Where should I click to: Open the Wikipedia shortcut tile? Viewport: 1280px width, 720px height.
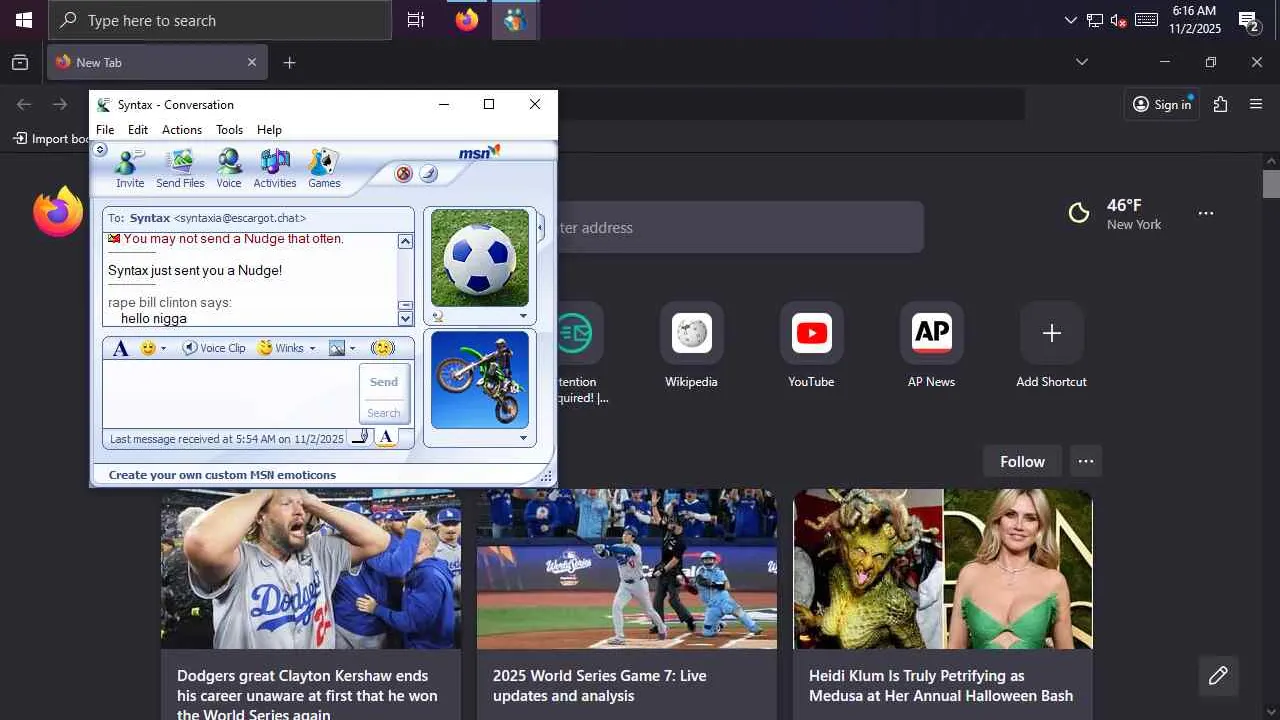pyautogui.click(x=691, y=346)
